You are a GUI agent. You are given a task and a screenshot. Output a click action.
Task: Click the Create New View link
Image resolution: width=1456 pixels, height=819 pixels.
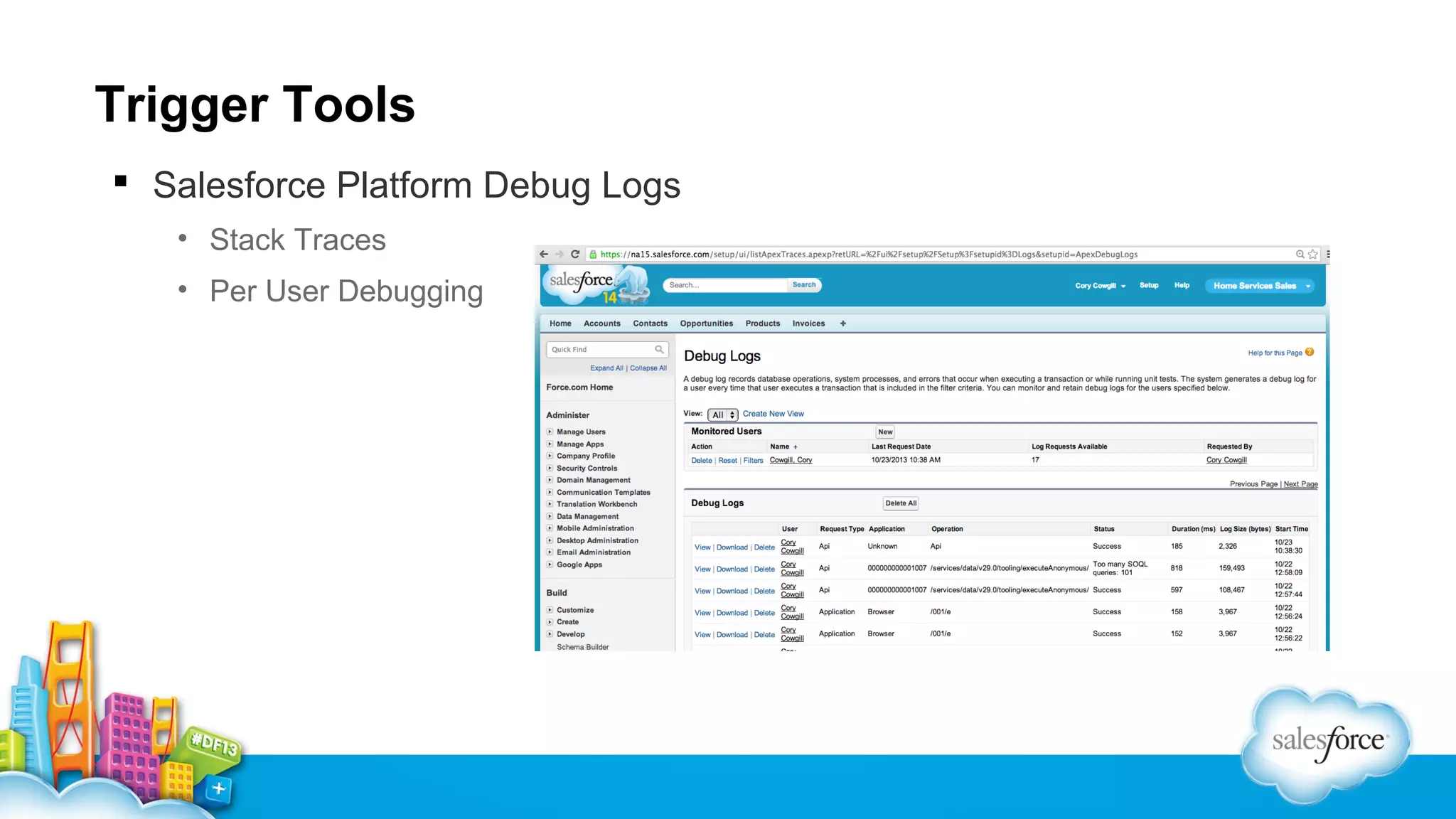[x=773, y=414]
